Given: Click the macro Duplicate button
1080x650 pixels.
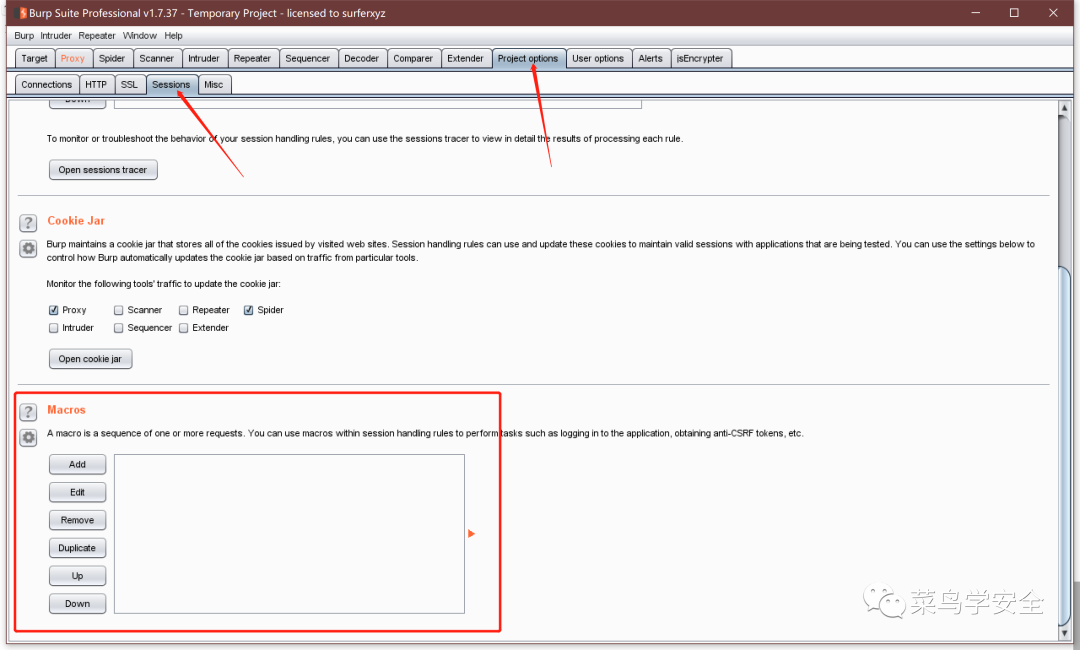Looking at the screenshot, I should click(77, 548).
